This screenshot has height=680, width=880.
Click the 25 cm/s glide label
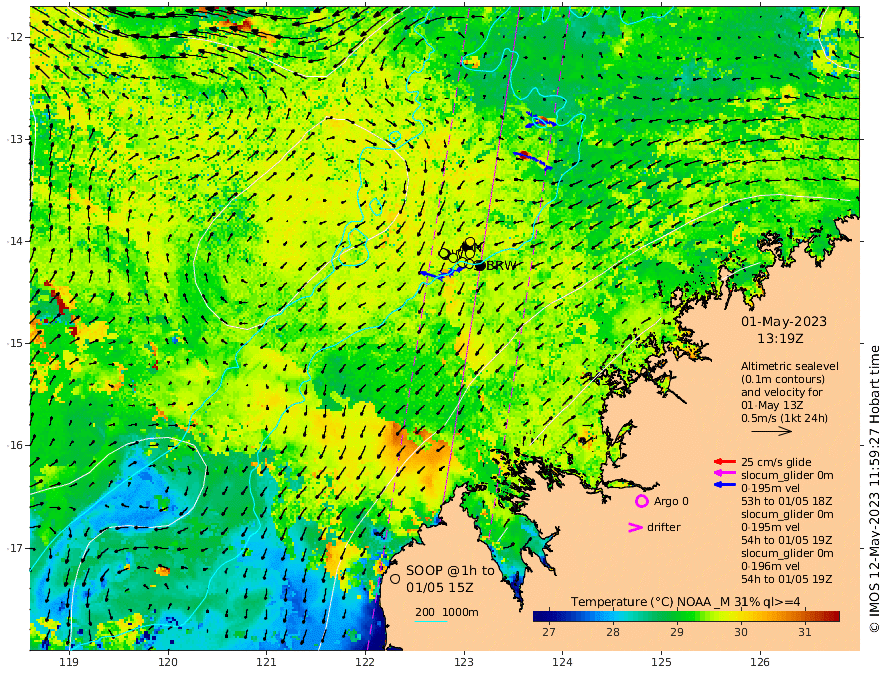click(776, 462)
